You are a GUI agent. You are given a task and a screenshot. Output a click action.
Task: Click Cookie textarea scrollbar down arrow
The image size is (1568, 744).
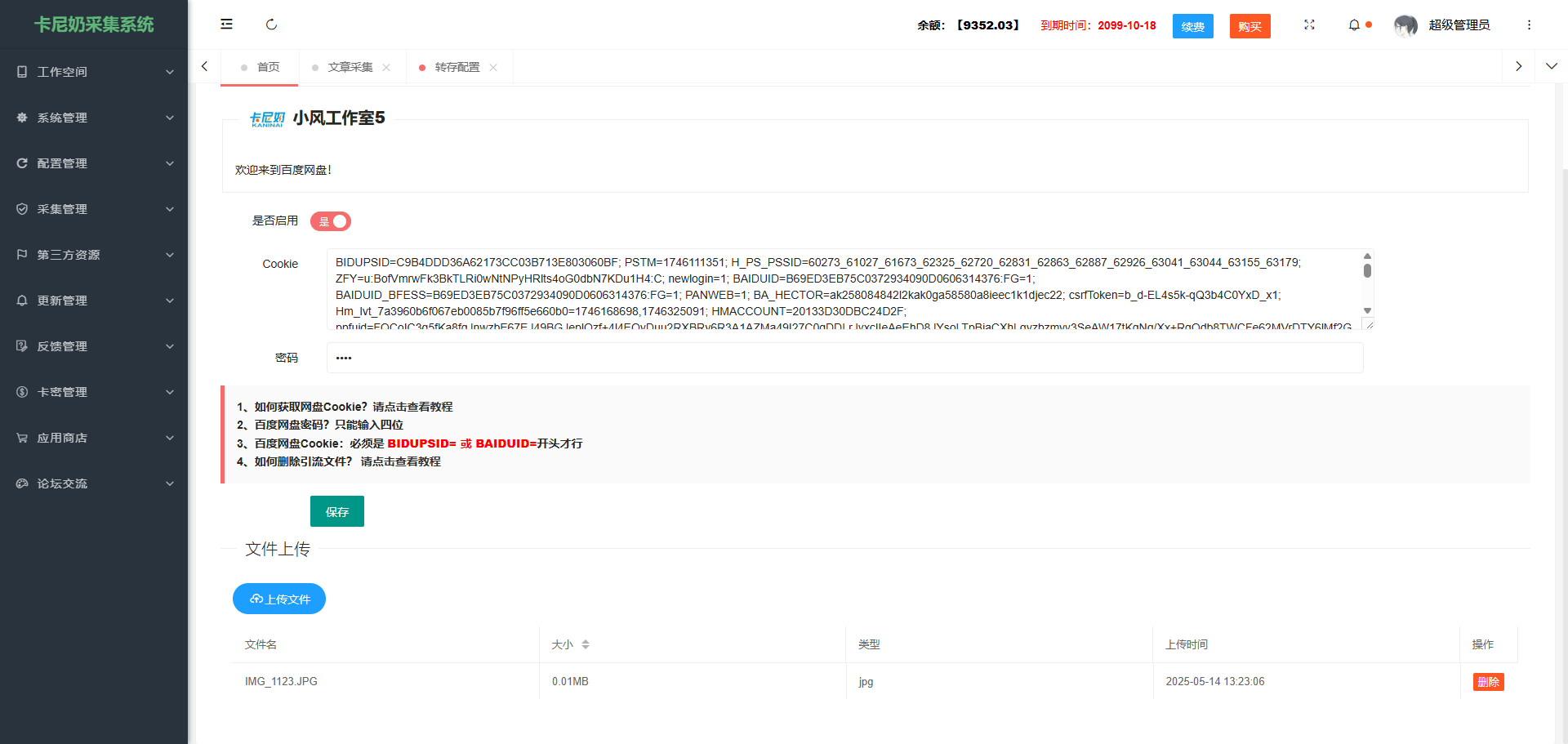1367,310
